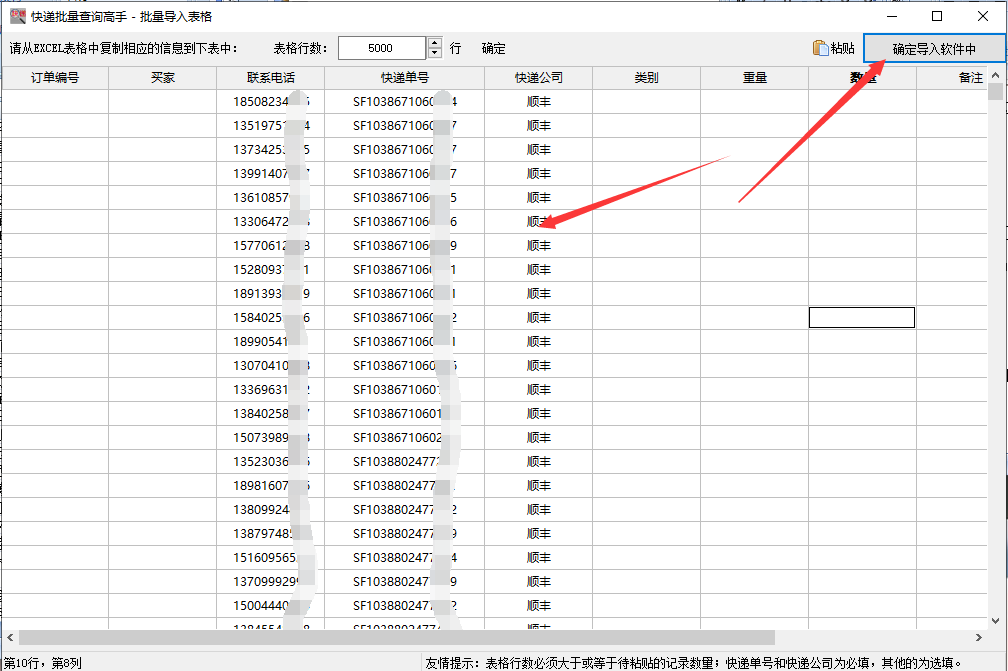Select the 联系电话 column header
1008x671 pixels.
272,76
